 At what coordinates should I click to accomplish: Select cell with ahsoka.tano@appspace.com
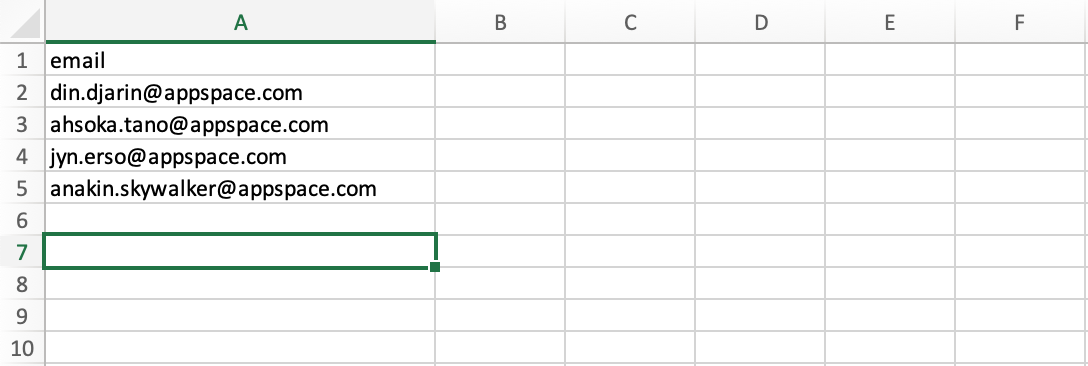coord(240,124)
